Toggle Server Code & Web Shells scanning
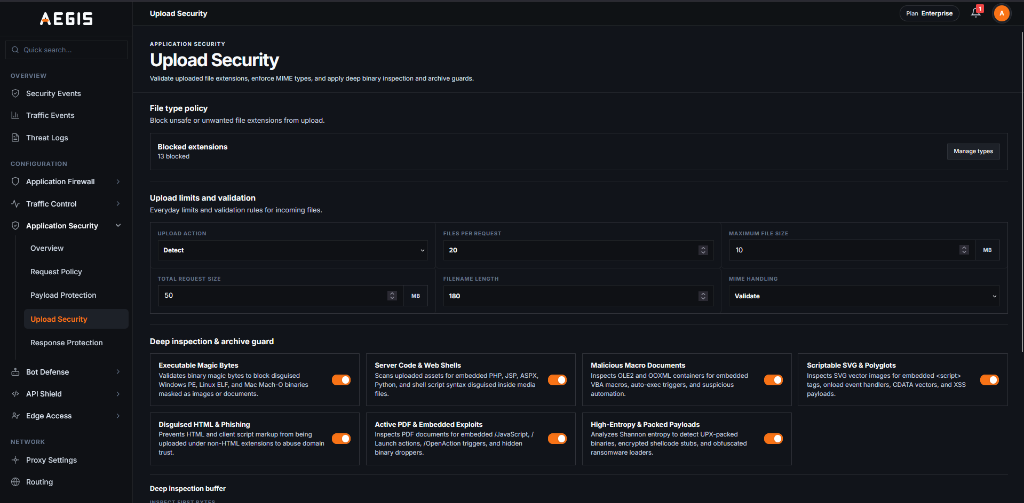The height and width of the screenshot is (503, 1024). (x=557, y=380)
